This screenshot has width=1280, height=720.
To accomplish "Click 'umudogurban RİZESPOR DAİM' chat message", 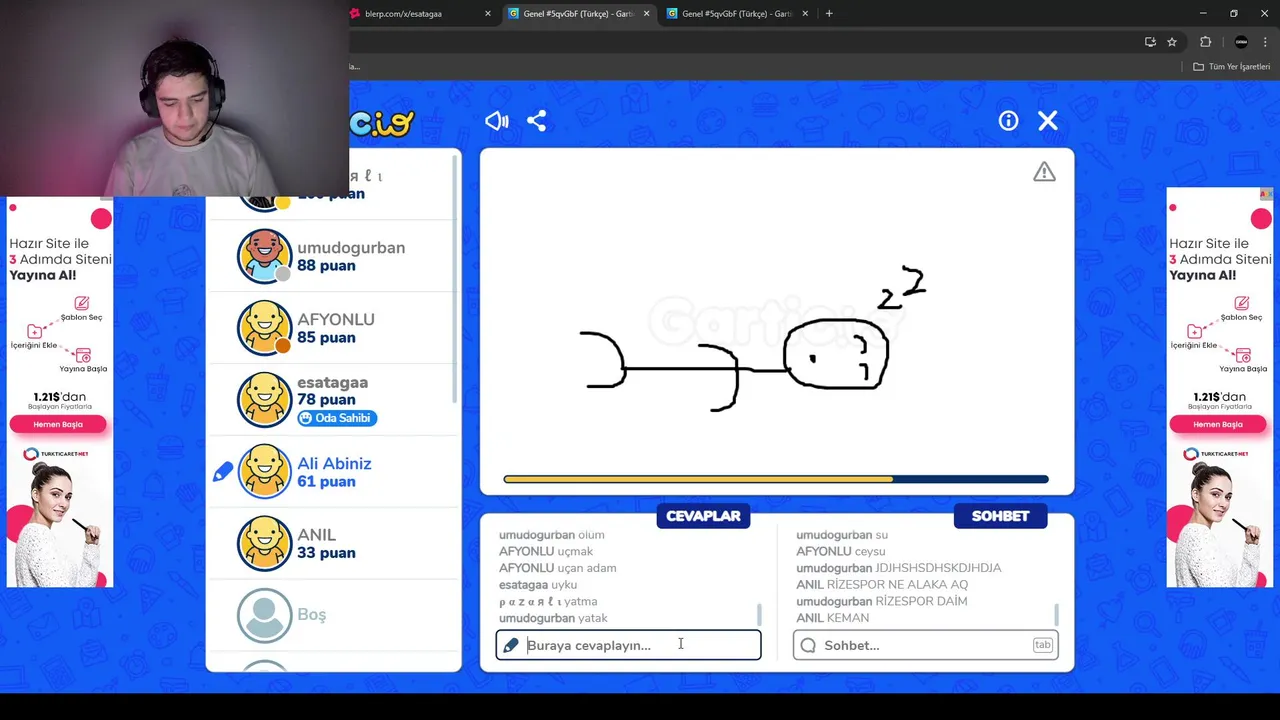I will [881, 602].
